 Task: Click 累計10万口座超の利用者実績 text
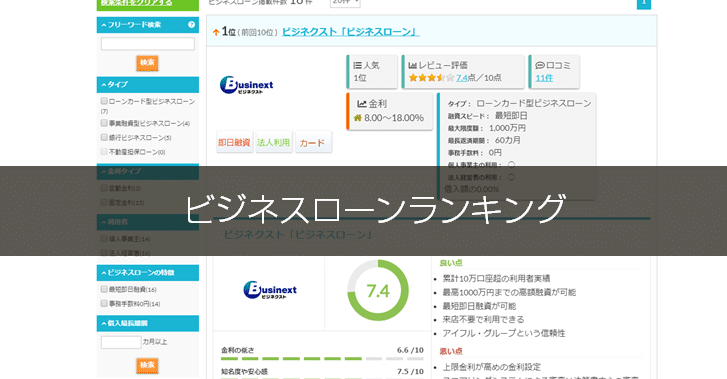(x=496, y=278)
